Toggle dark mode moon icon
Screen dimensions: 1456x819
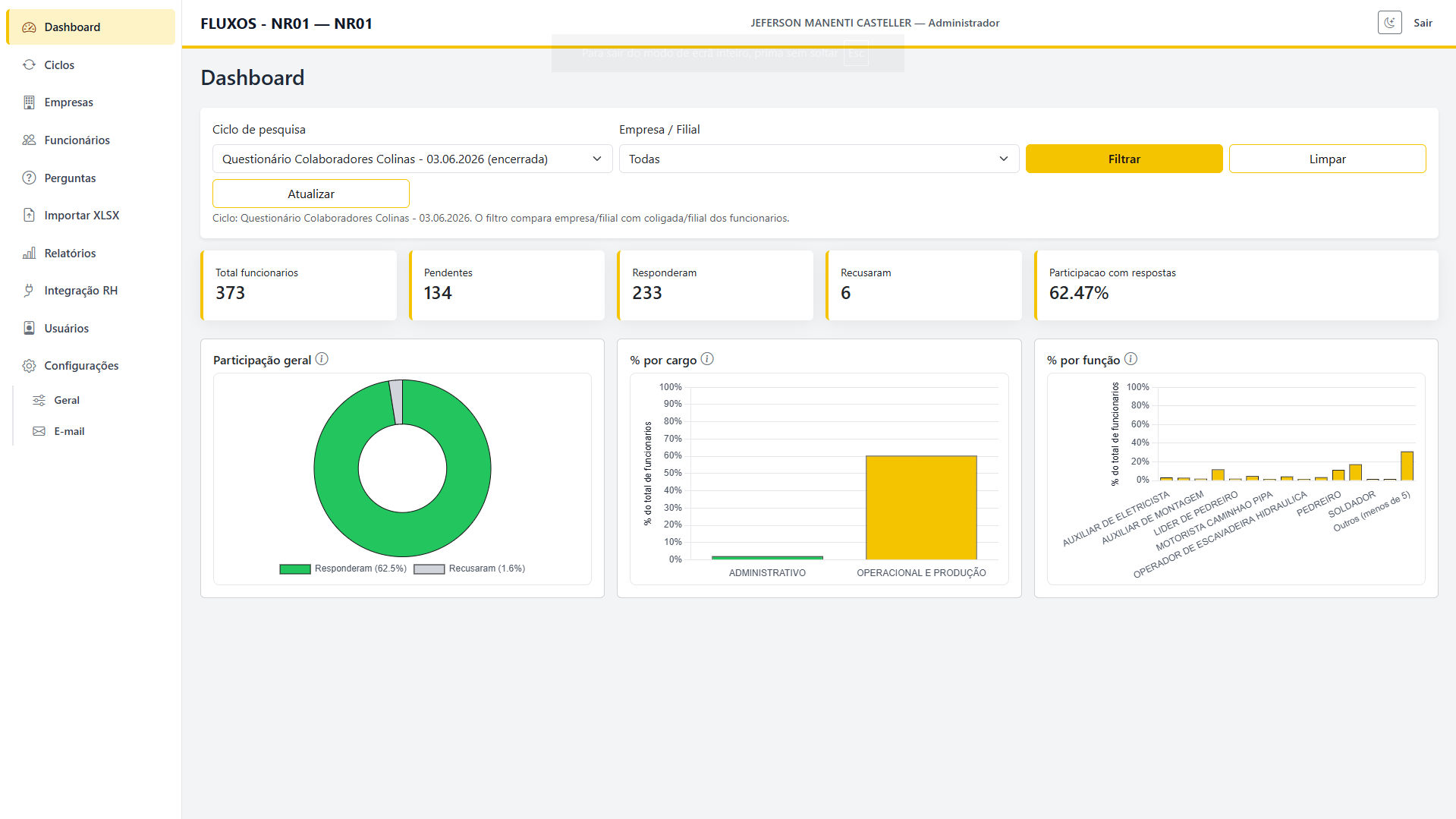click(1389, 23)
